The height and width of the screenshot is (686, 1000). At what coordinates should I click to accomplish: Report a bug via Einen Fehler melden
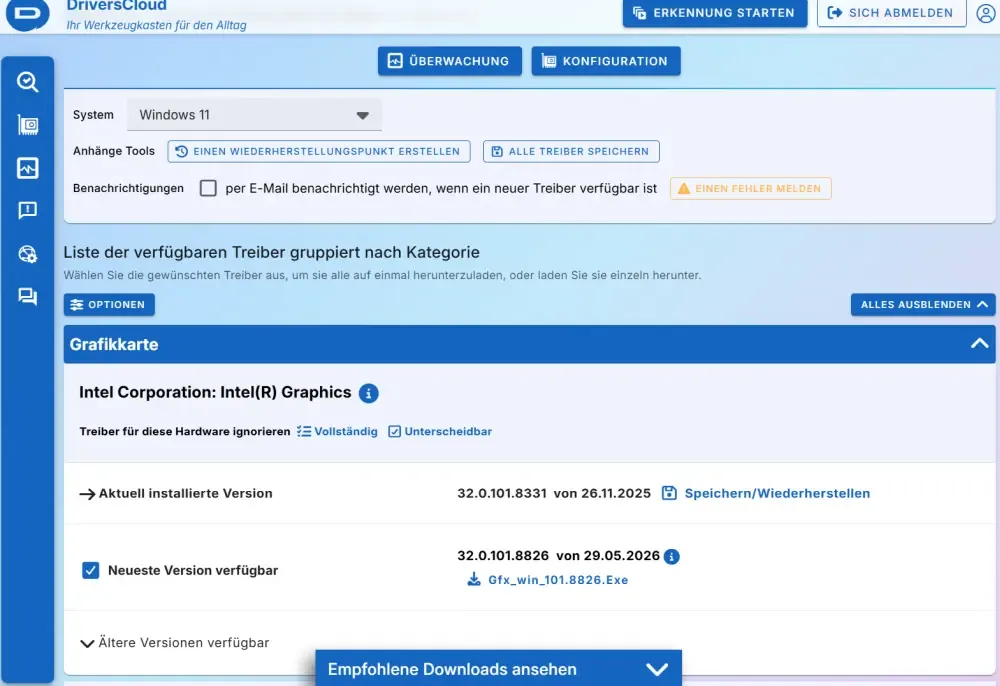click(x=751, y=188)
